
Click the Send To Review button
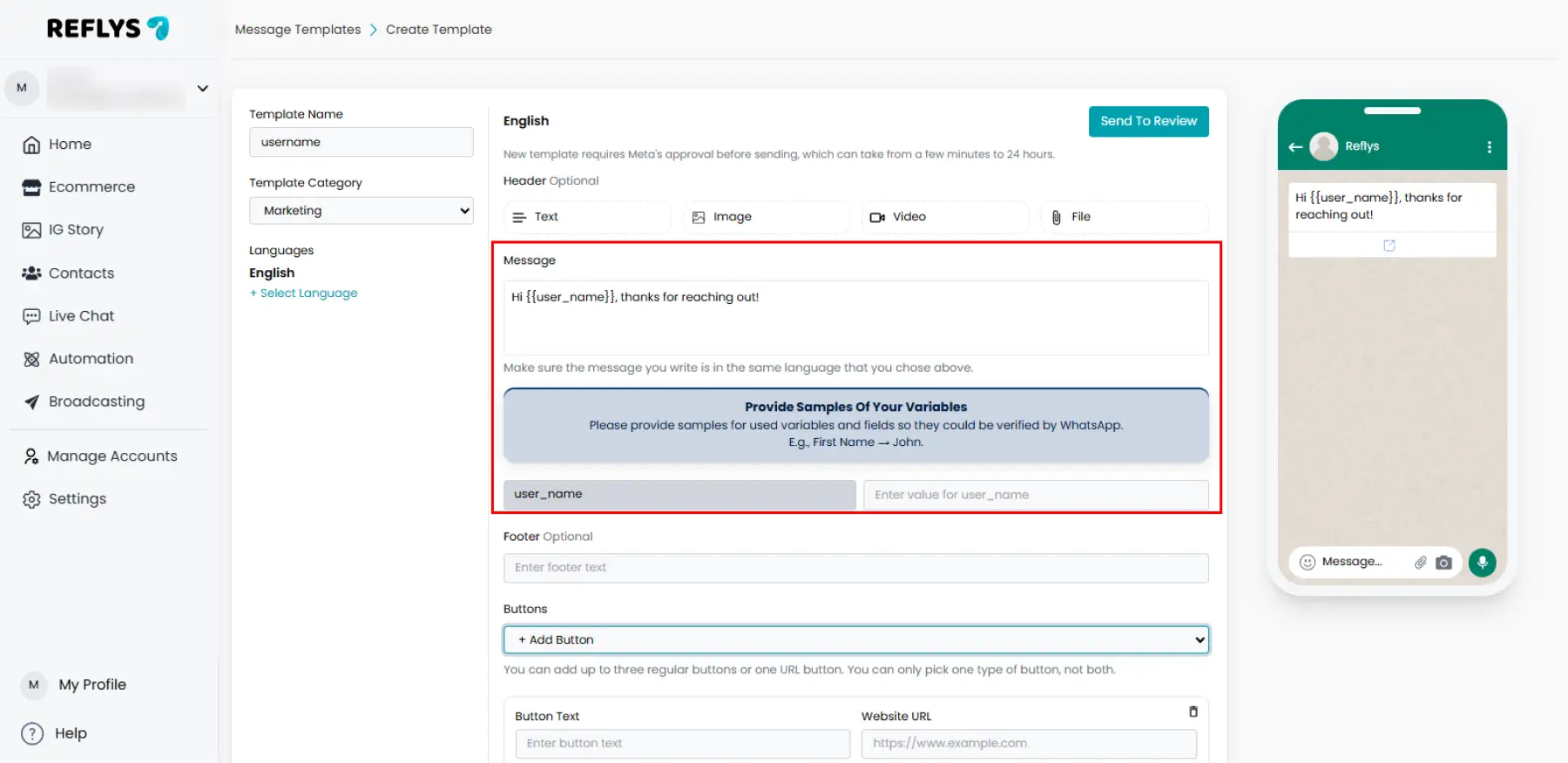tap(1148, 121)
